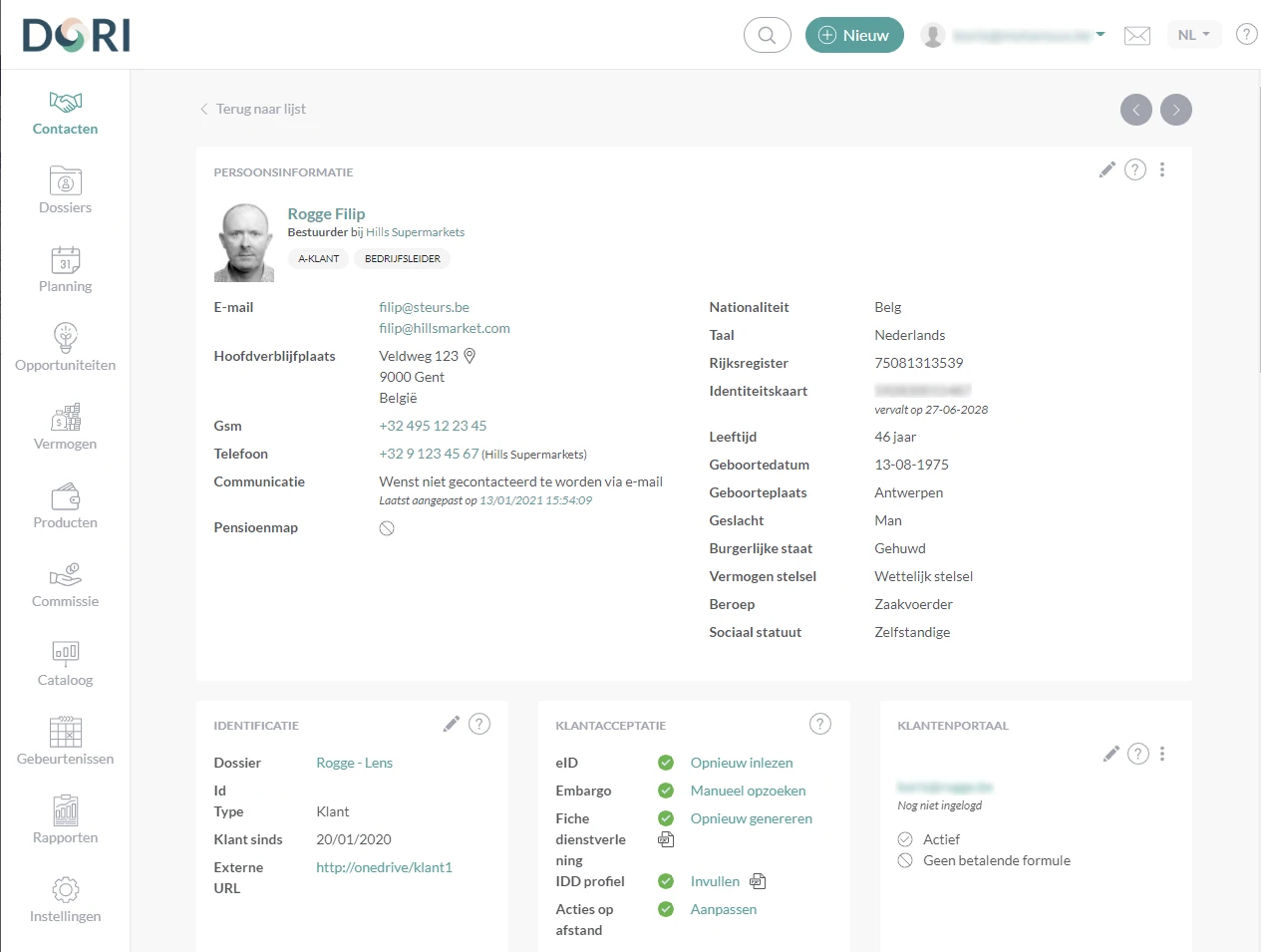Go to previous contact with left arrow
Viewport: 1261px width, 952px height.
click(1136, 110)
